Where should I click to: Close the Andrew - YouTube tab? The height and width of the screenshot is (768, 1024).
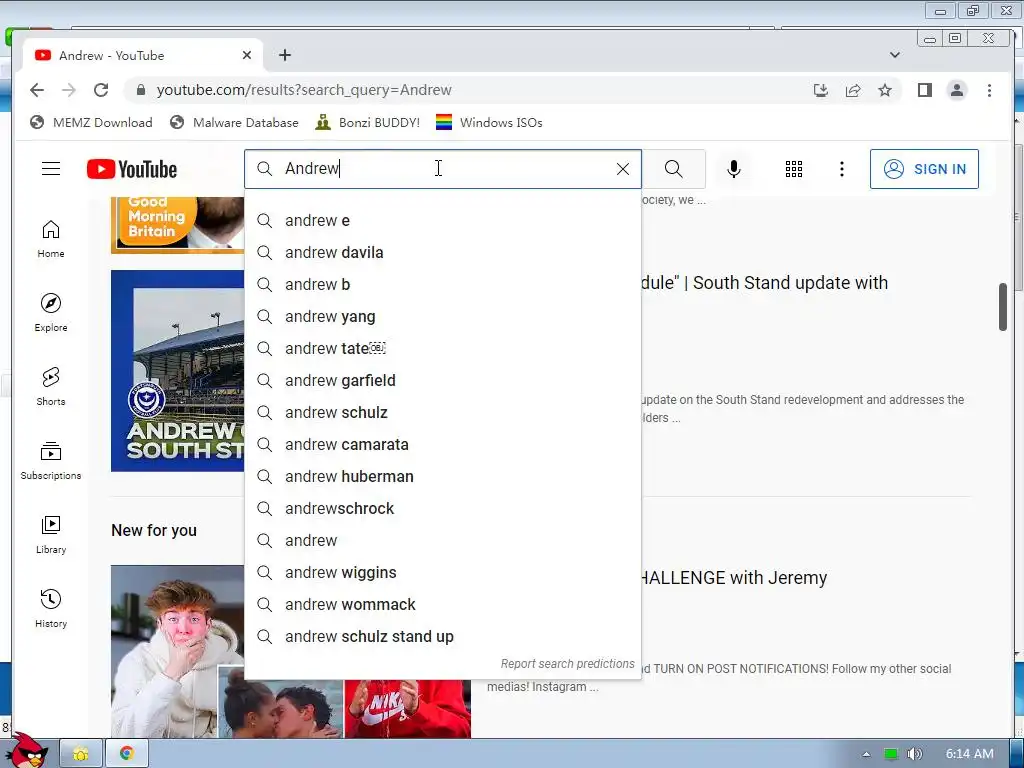[247, 55]
